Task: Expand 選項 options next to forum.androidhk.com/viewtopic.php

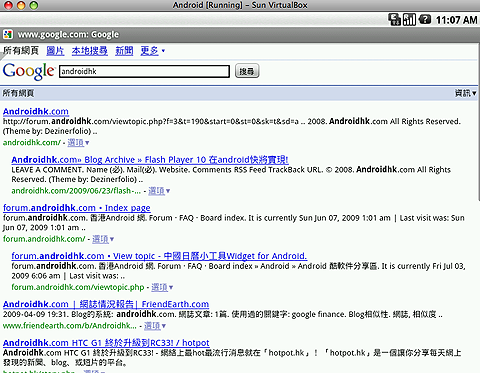Action: tap(162, 287)
